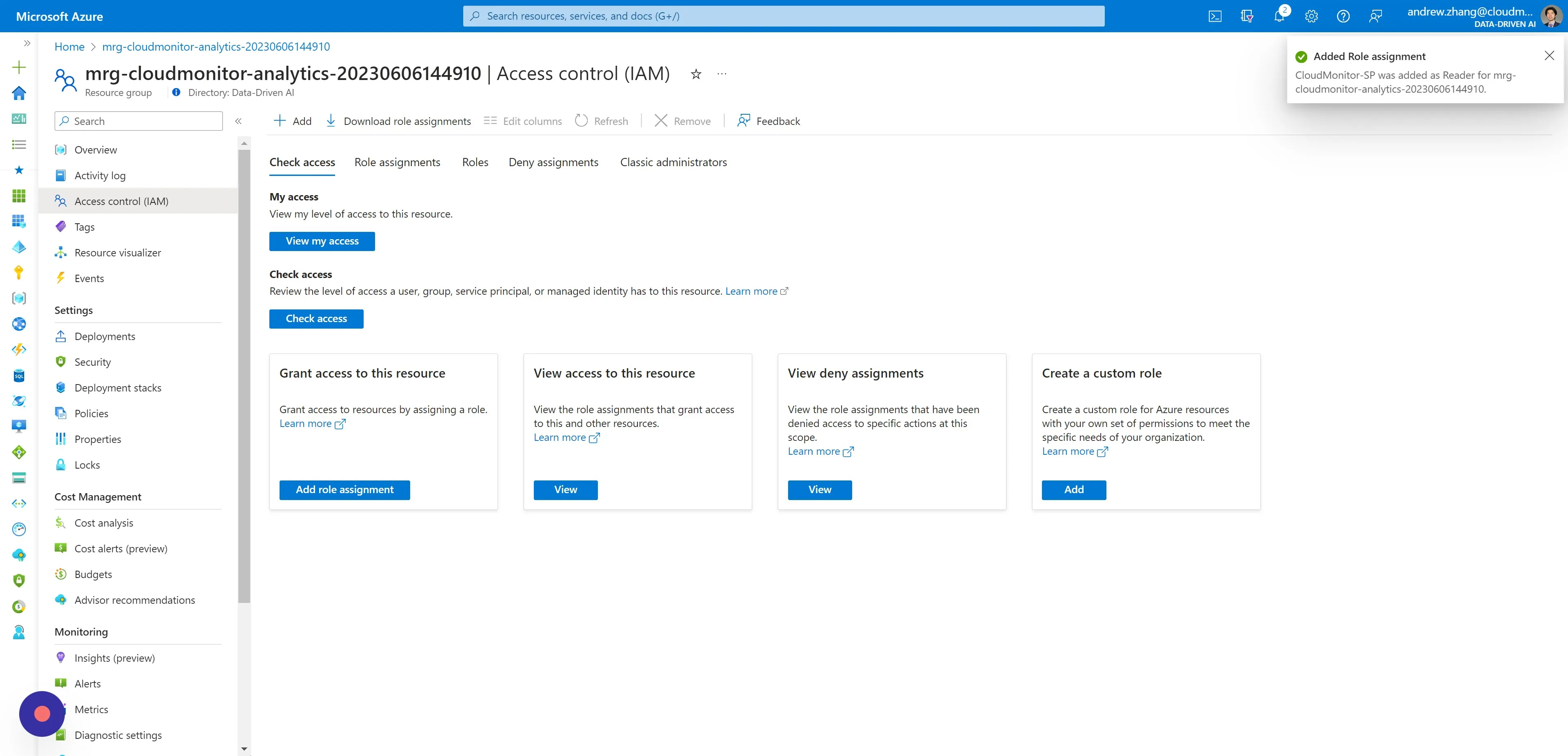Click Add in Create a custom role card
The image size is (1568, 756).
tap(1074, 490)
